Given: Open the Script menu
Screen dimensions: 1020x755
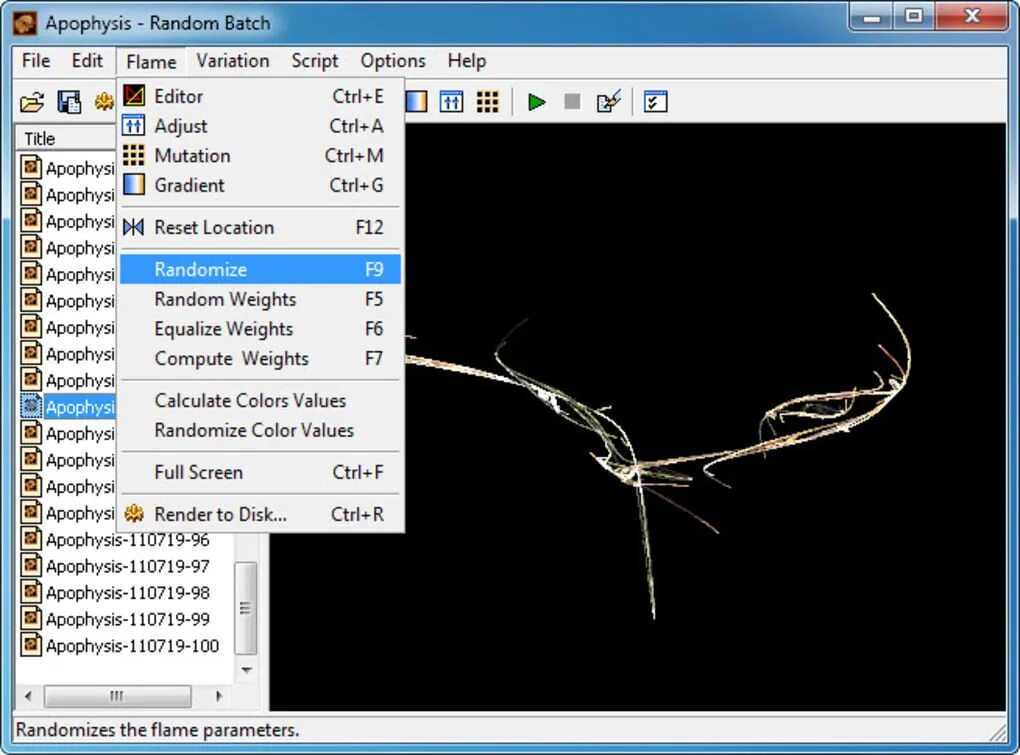Looking at the screenshot, I should (315, 61).
